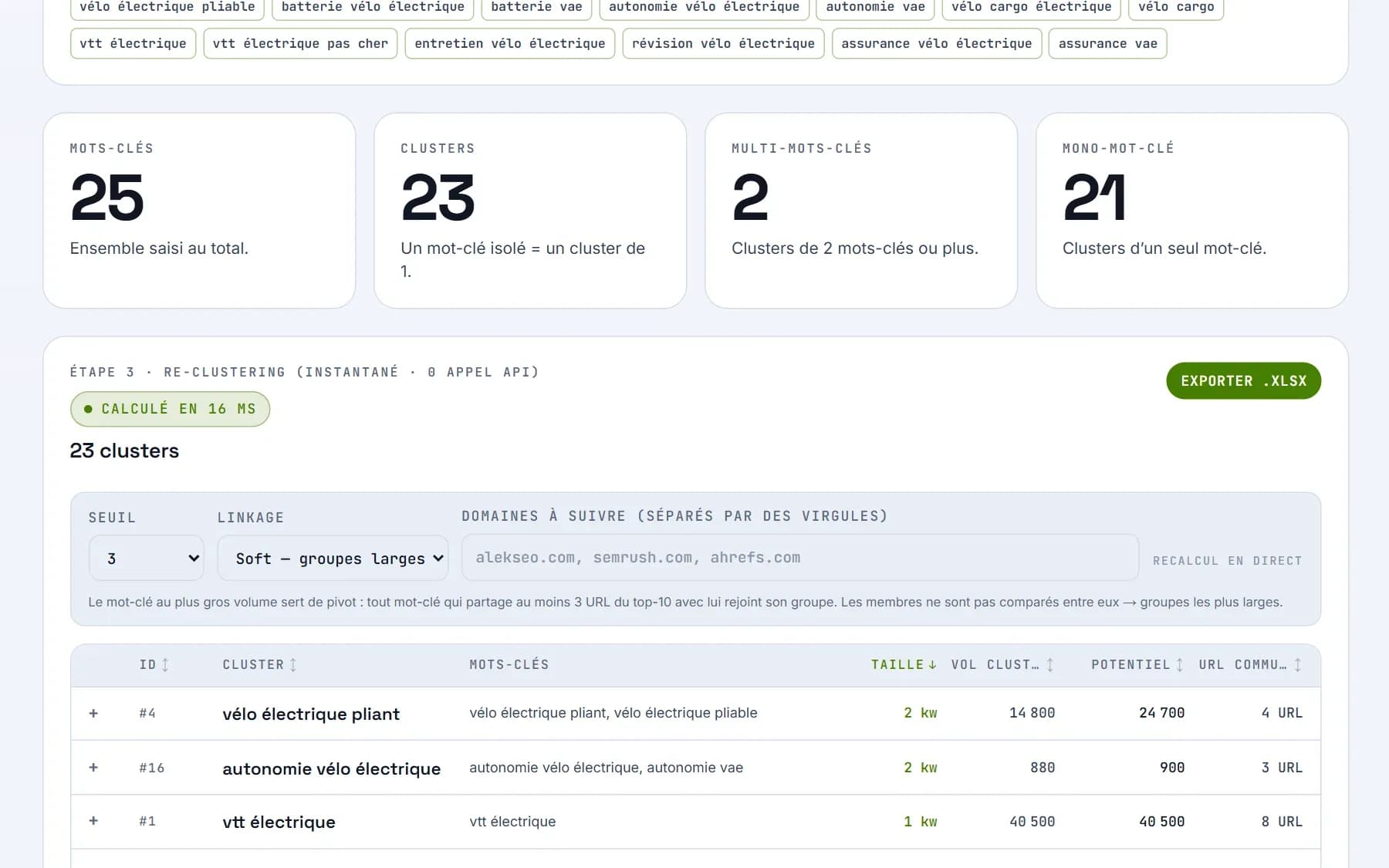
Task: Select the 'assurance vae' tag
Action: click(x=1107, y=43)
